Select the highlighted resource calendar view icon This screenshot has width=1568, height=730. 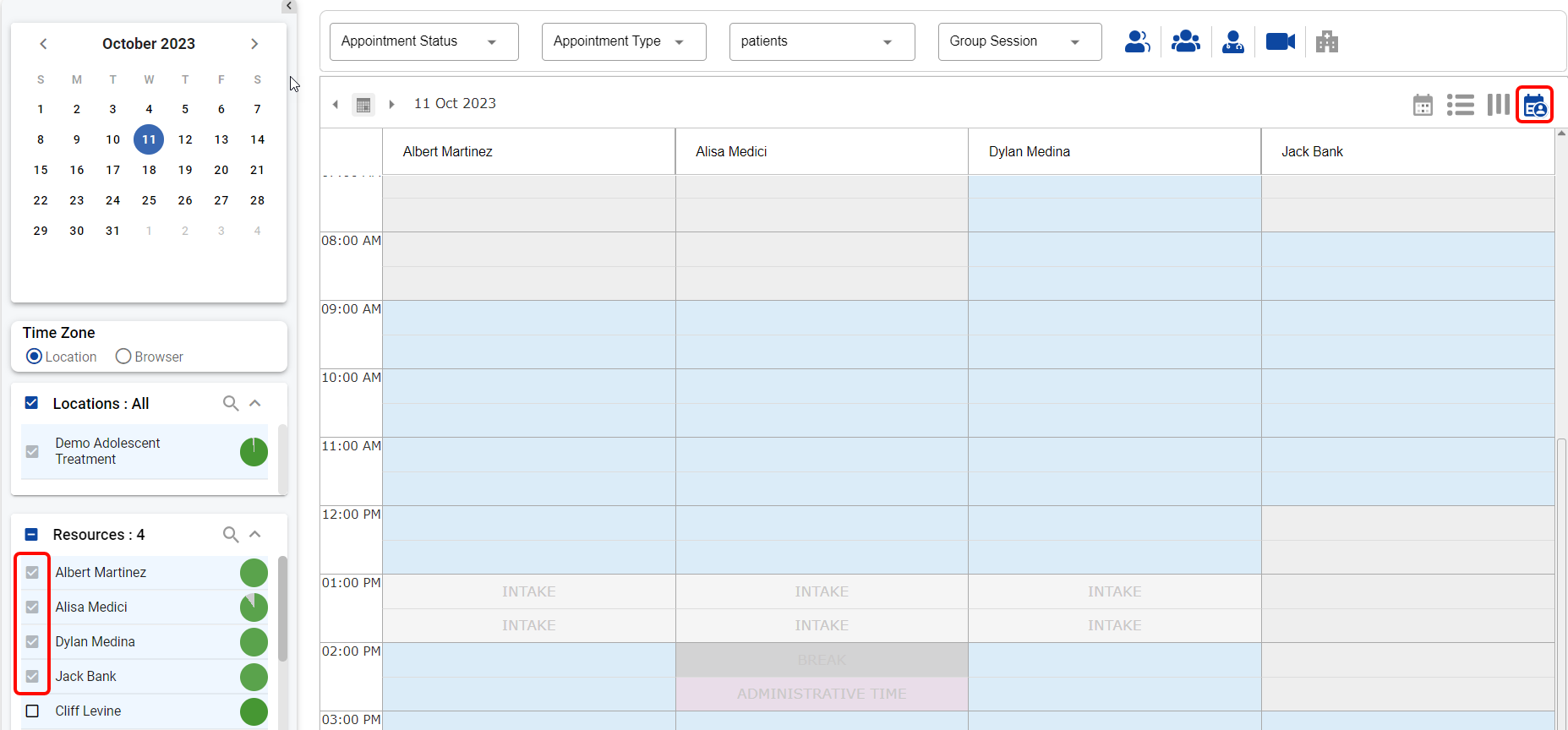pyautogui.click(x=1534, y=106)
